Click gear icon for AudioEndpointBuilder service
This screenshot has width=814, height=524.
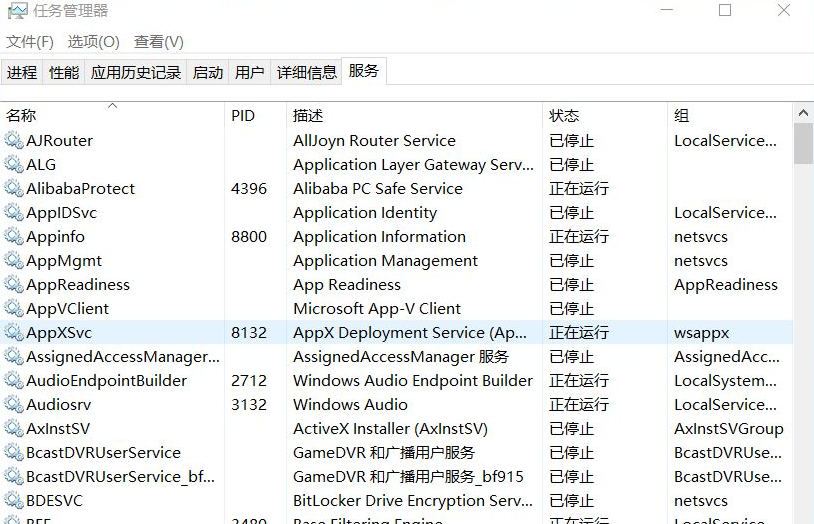pos(13,381)
